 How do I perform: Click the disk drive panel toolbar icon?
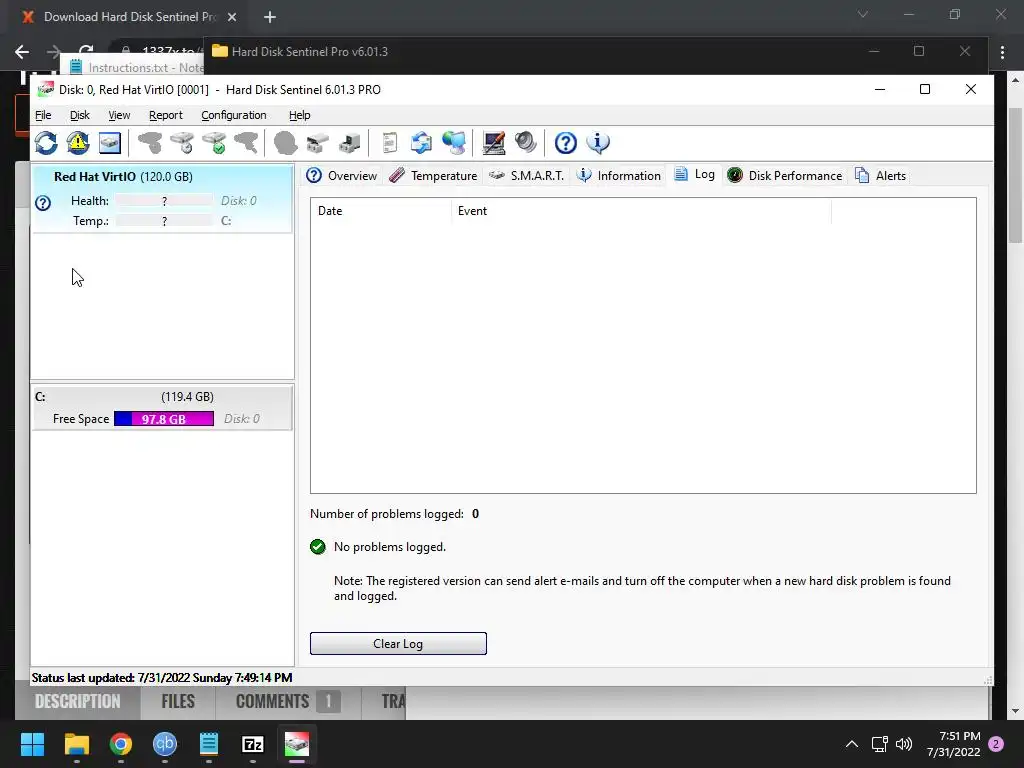pyautogui.click(x=110, y=143)
